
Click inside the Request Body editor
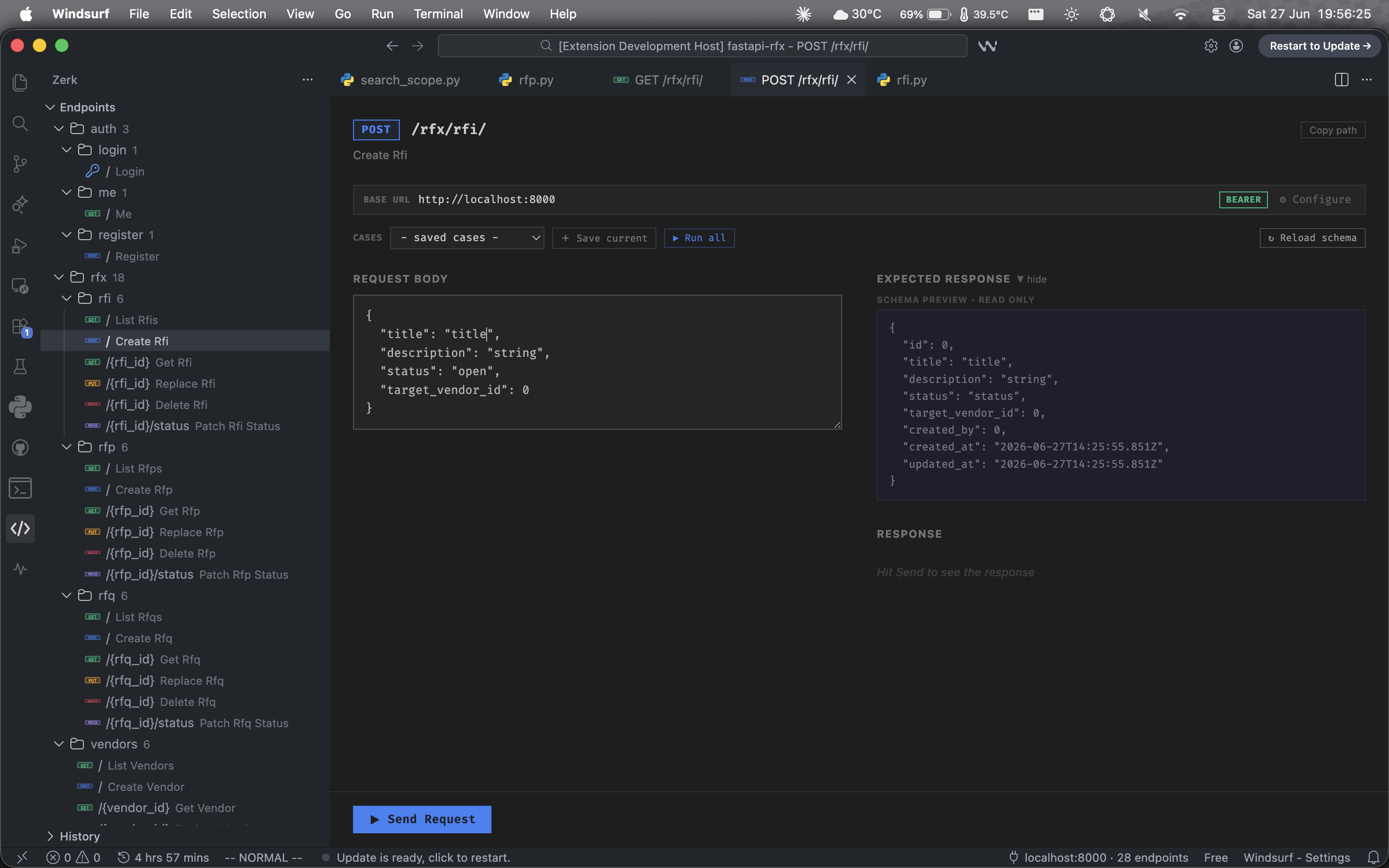[597, 362]
